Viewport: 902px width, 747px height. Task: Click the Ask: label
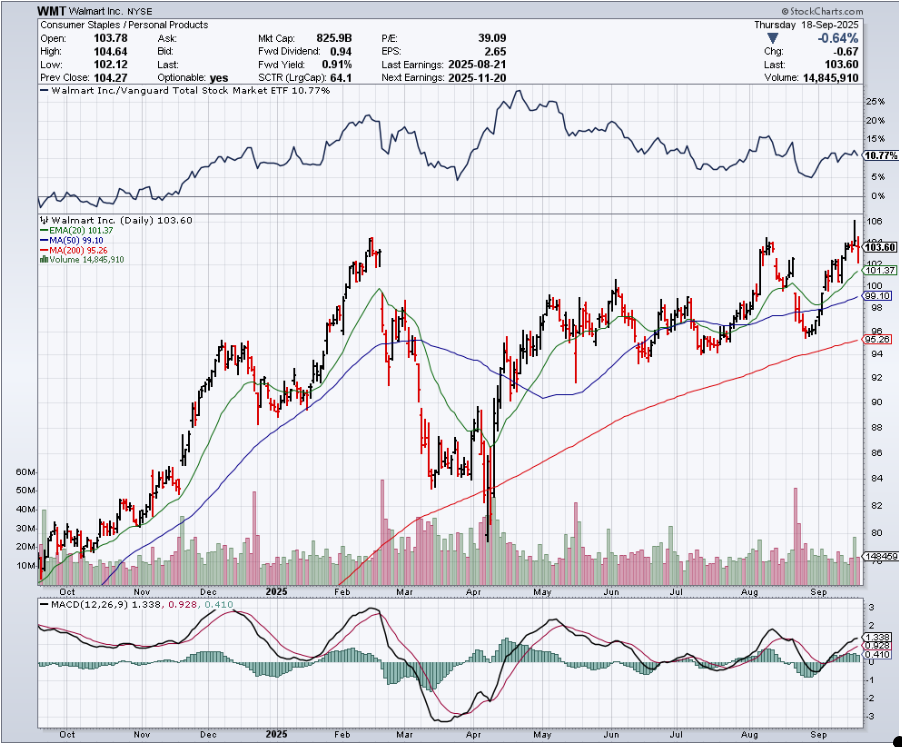pyautogui.click(x=167, y=39)
